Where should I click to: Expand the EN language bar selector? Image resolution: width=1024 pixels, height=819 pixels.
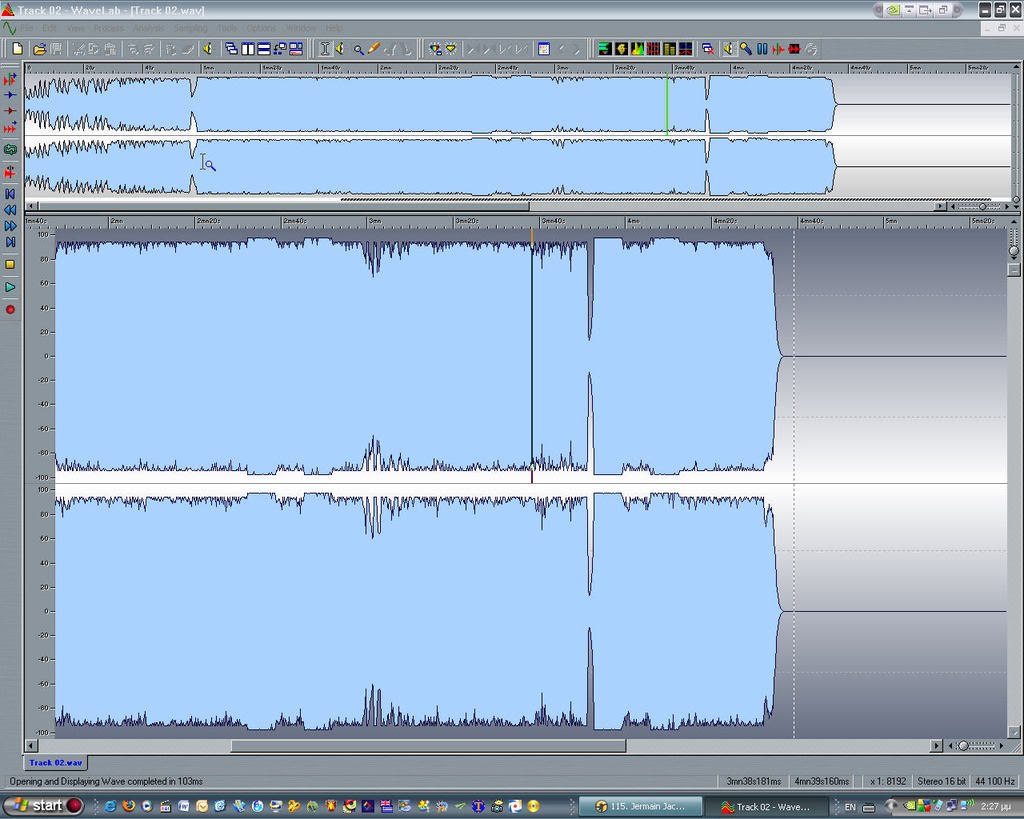click(850, 806)
